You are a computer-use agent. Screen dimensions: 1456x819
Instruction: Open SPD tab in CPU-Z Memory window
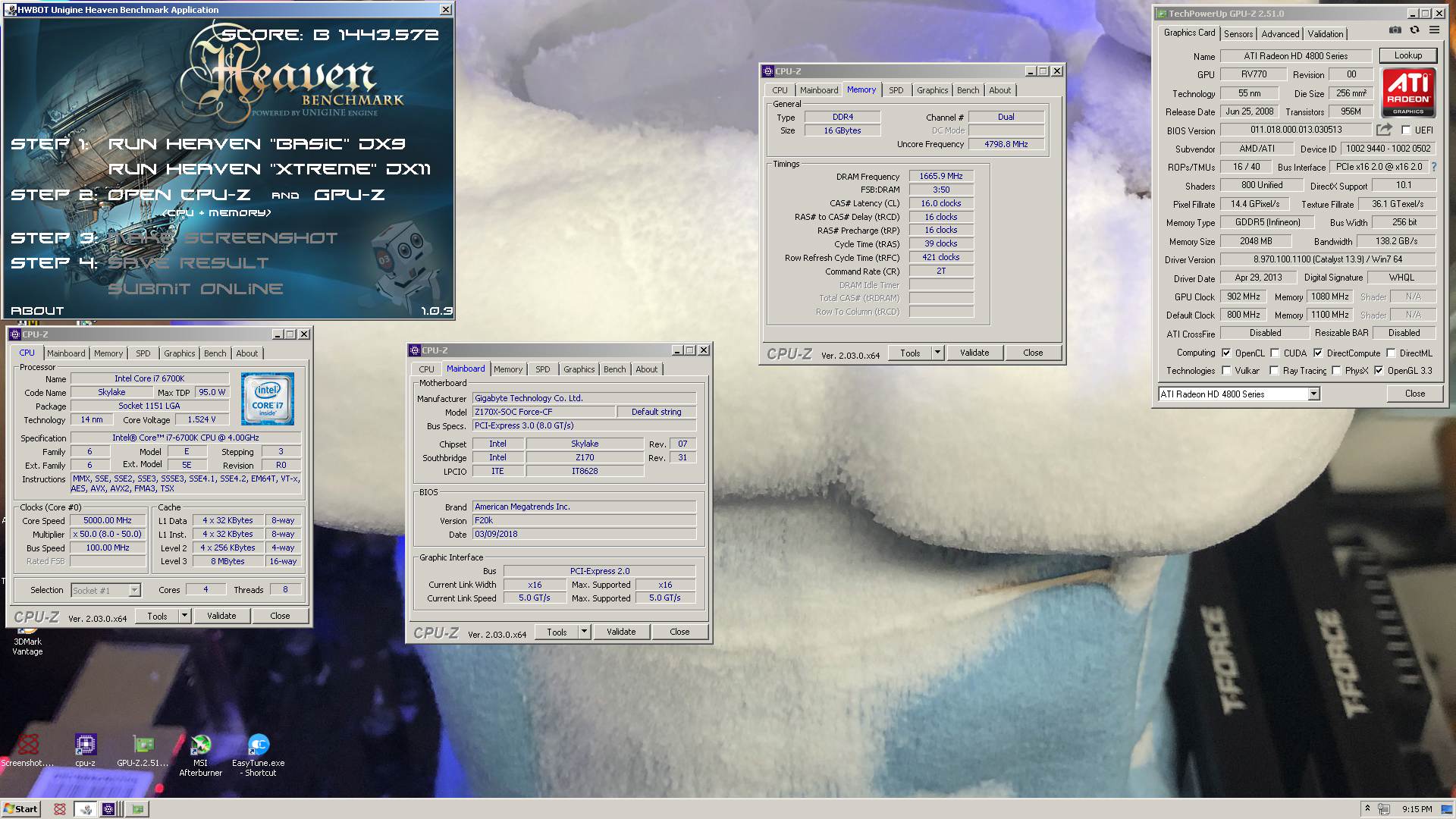(896, 90)
